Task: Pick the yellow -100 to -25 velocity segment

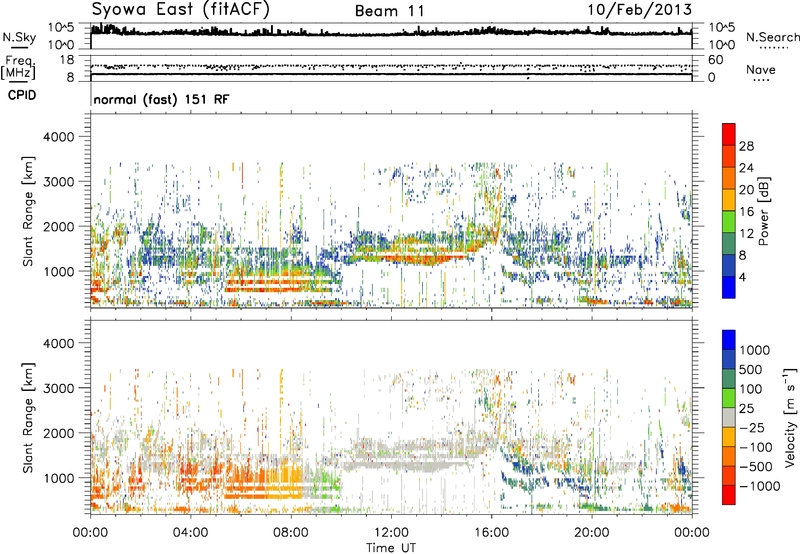Action: pyautogui.click(x=729, y=437)
